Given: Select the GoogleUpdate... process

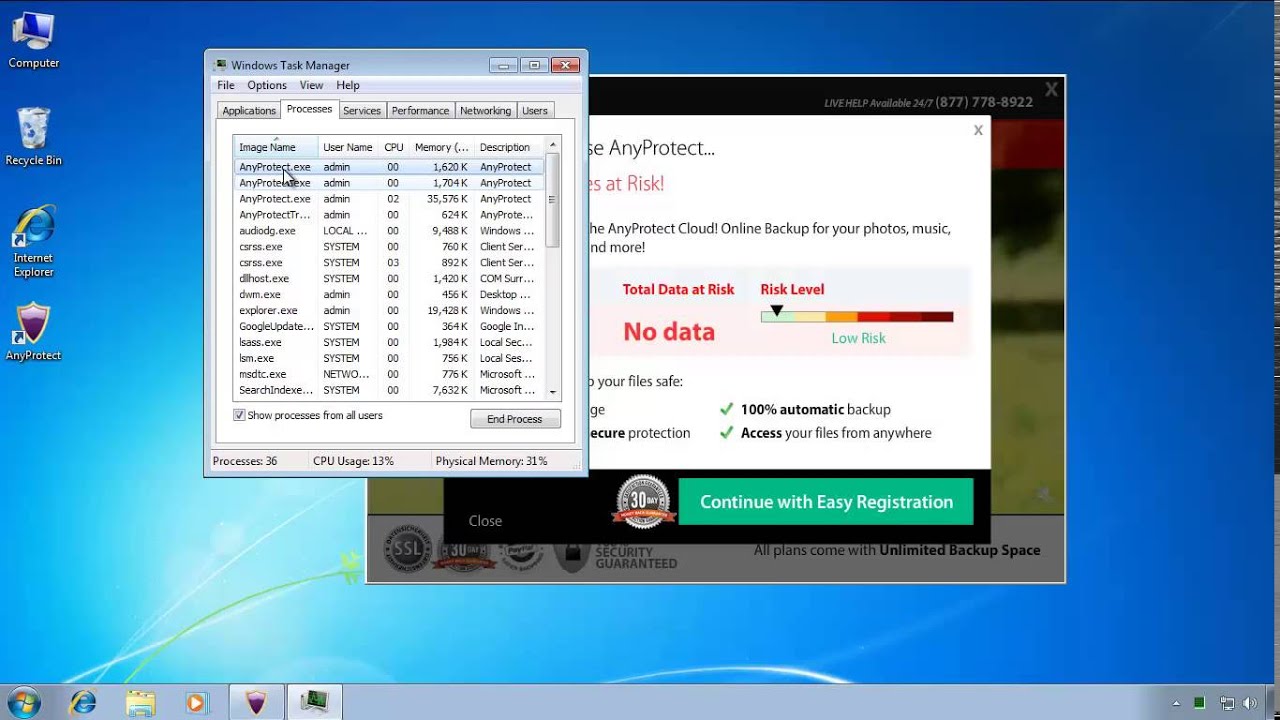Looking at the screenshot, I should (x=389, y=327).
